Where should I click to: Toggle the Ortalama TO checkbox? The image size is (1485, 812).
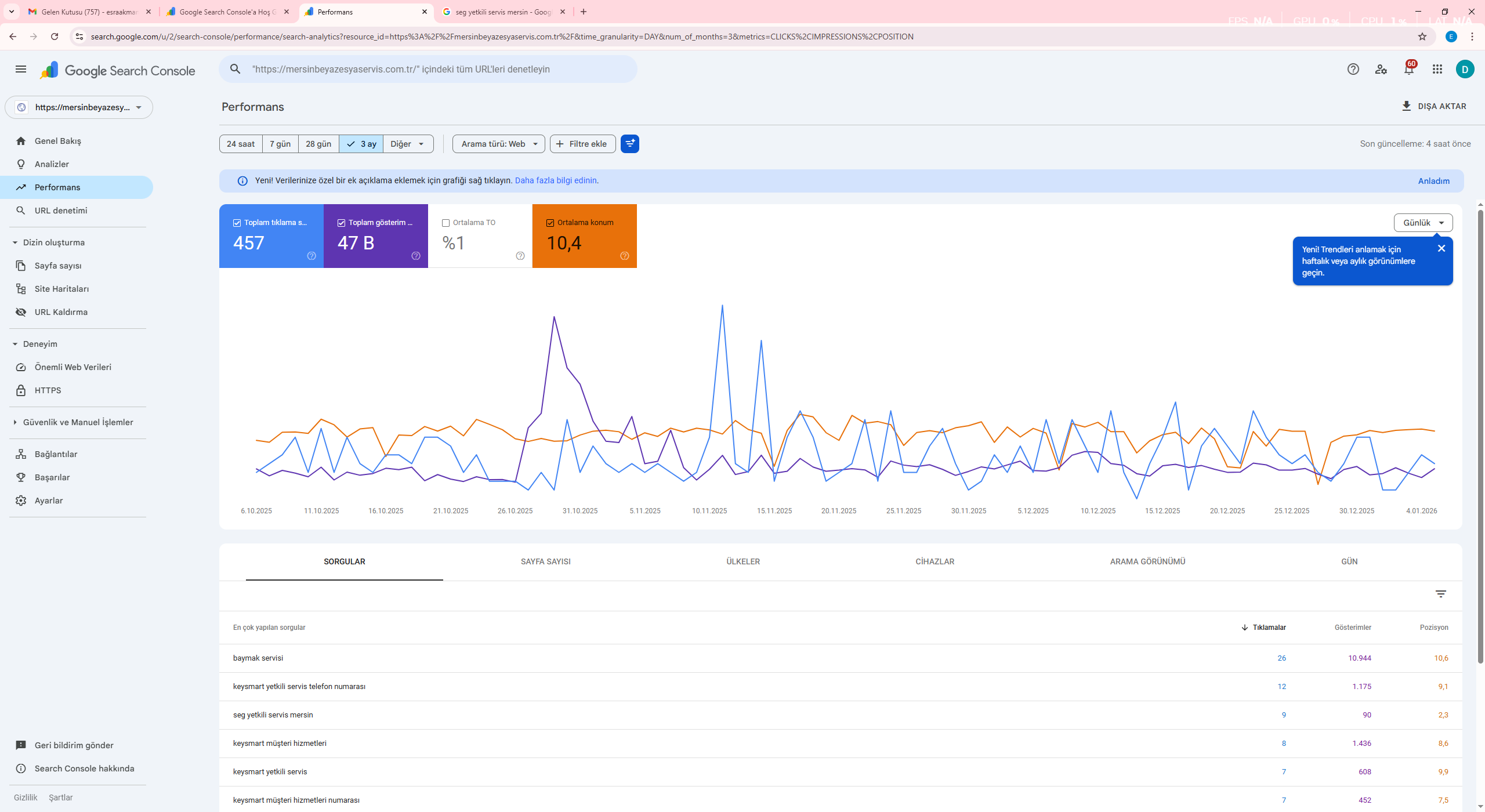tap(446, 223)
